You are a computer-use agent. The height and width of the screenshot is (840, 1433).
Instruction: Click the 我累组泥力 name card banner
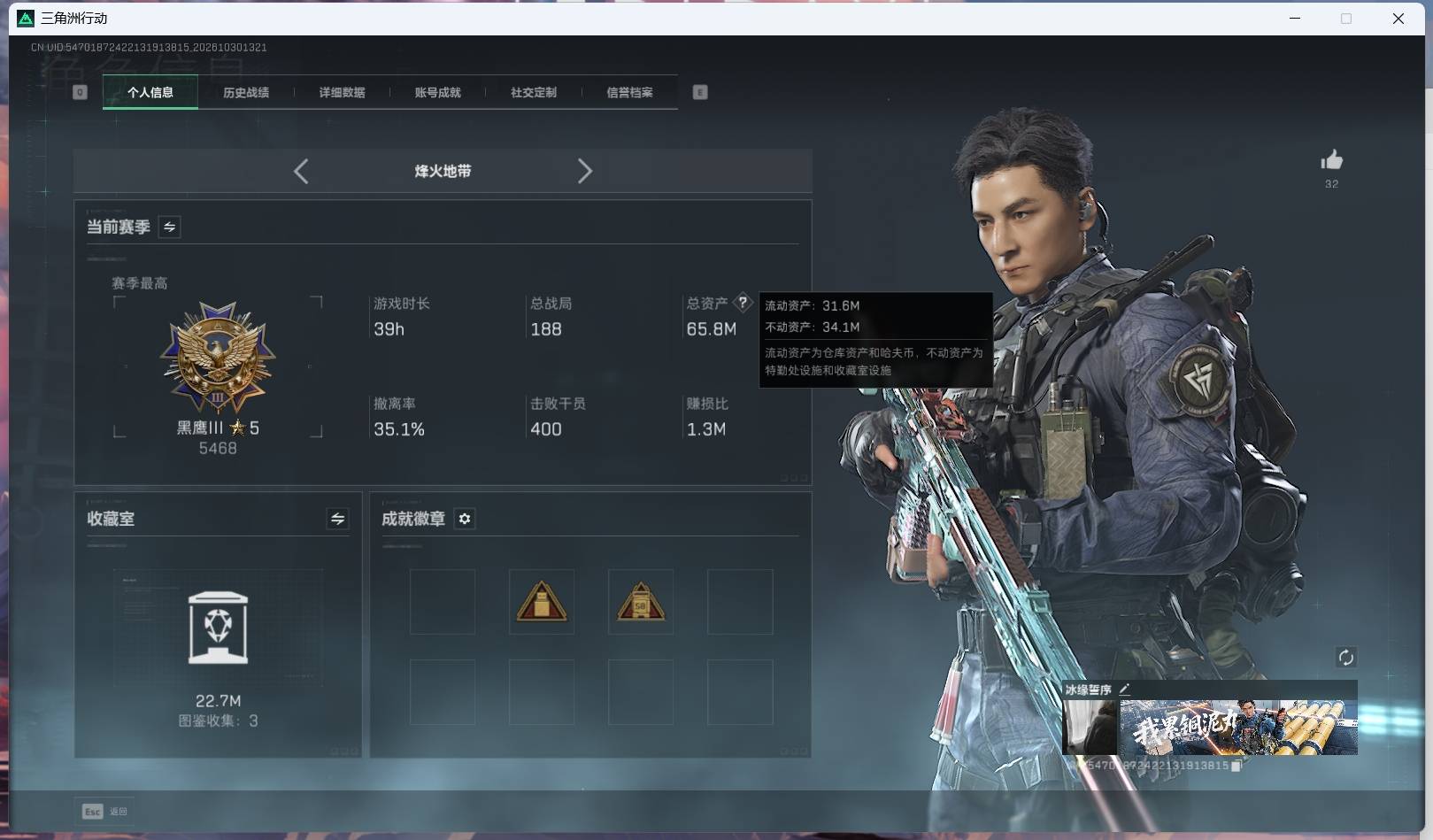[1238, 727]
